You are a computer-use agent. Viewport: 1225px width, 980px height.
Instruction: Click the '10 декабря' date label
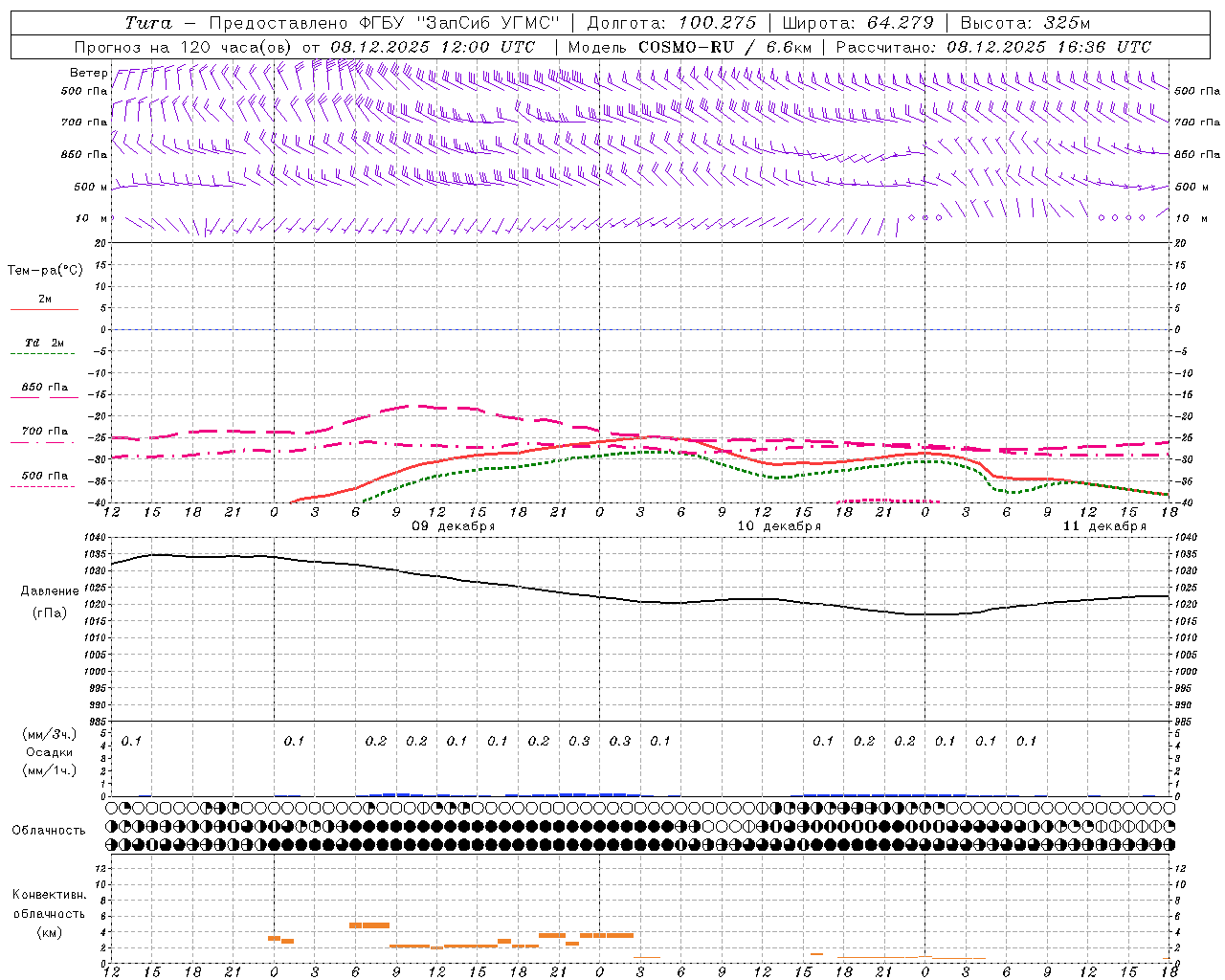click(x=779, y=526)
